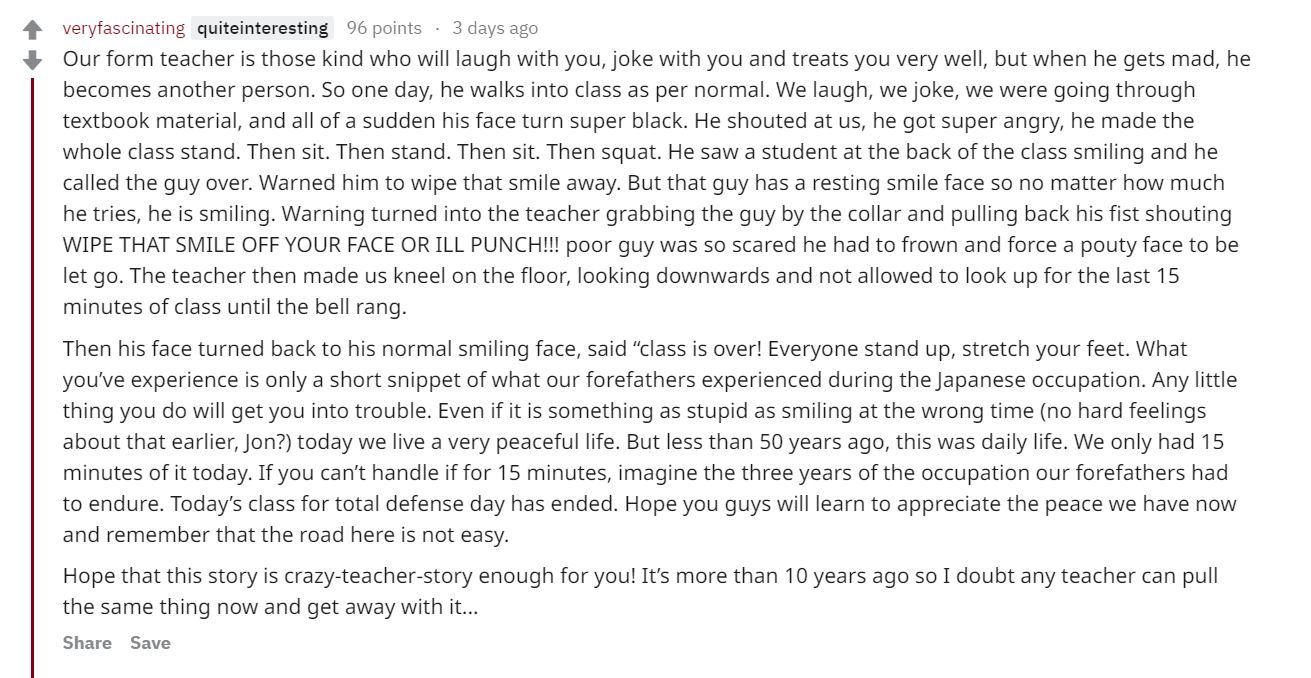Click the 96 points score label
This screenshot has width=1311, height=678.
(x=384, y=28)
